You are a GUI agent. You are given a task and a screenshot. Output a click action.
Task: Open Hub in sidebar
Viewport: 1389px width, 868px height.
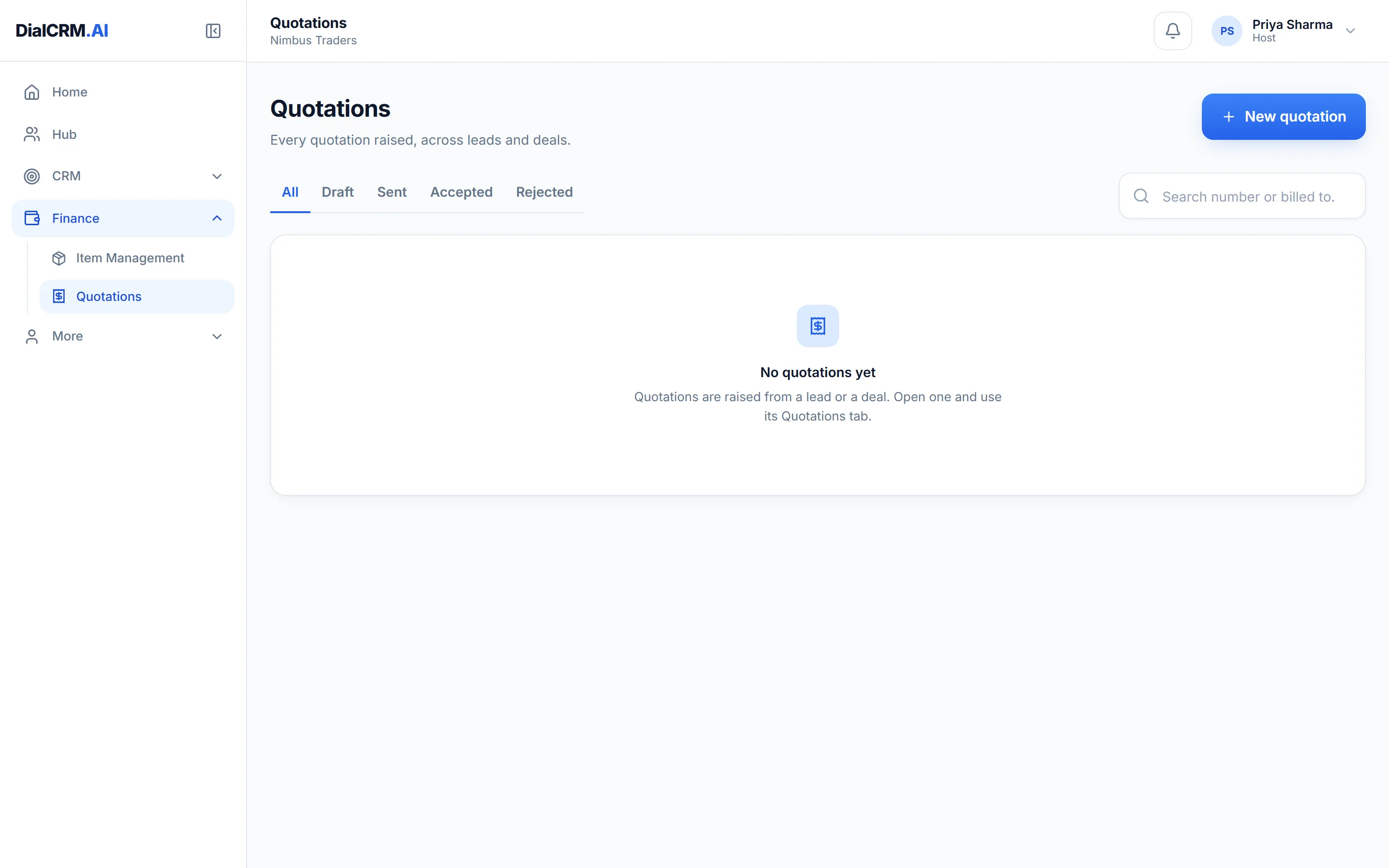(x=123, y=134)
